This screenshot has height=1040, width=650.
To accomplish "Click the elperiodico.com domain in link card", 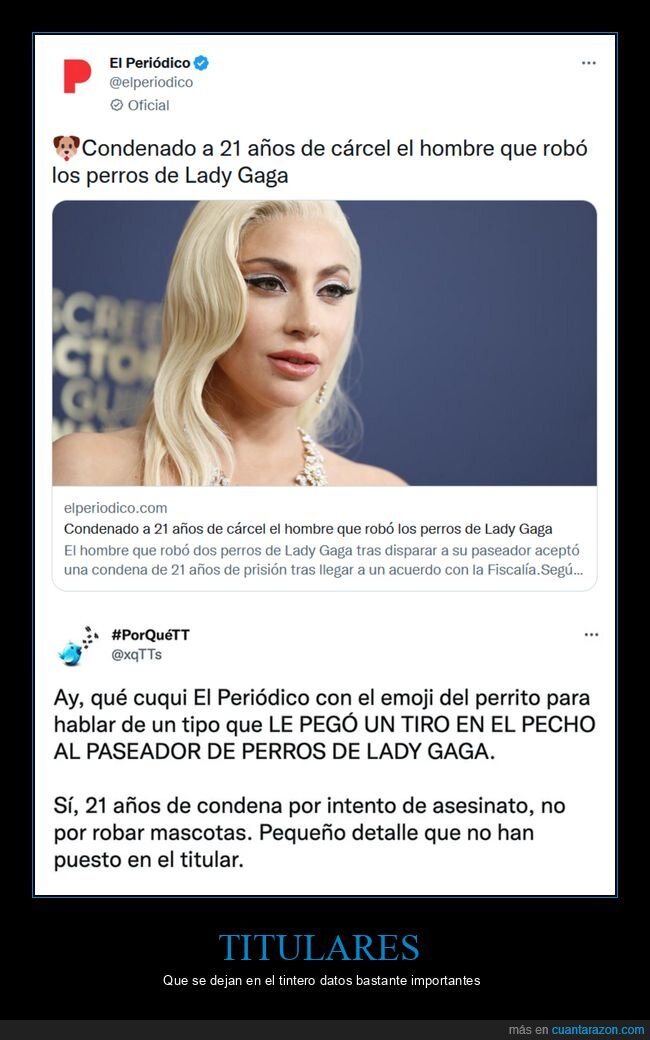I will coord(115,508).
